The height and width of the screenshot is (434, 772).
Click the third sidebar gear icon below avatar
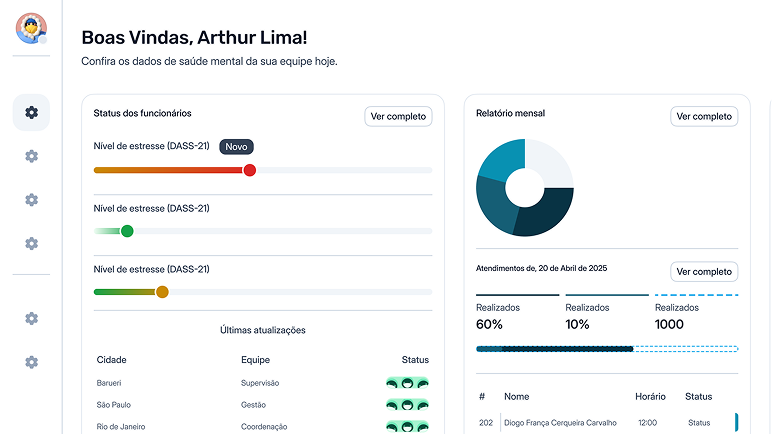click(x=32, y=200)
